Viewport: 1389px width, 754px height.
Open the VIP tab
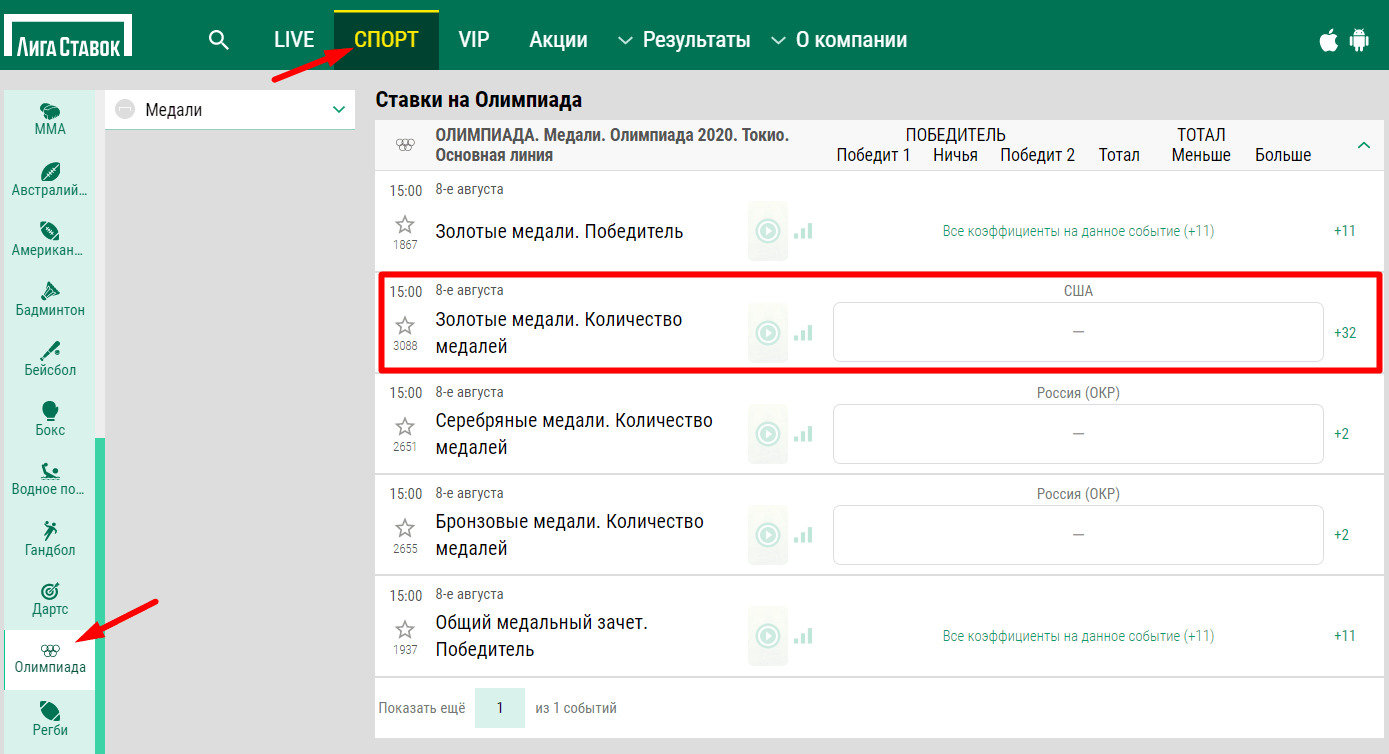[x=474, y=40]
